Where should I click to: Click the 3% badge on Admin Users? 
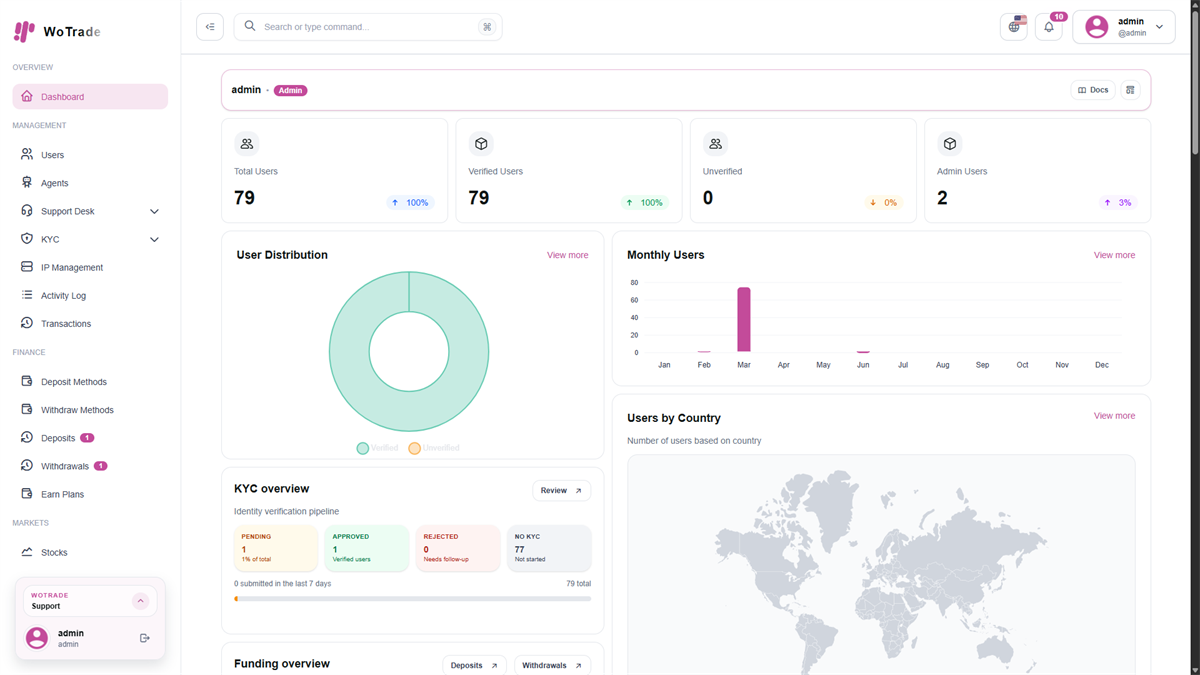(1118, 202)
